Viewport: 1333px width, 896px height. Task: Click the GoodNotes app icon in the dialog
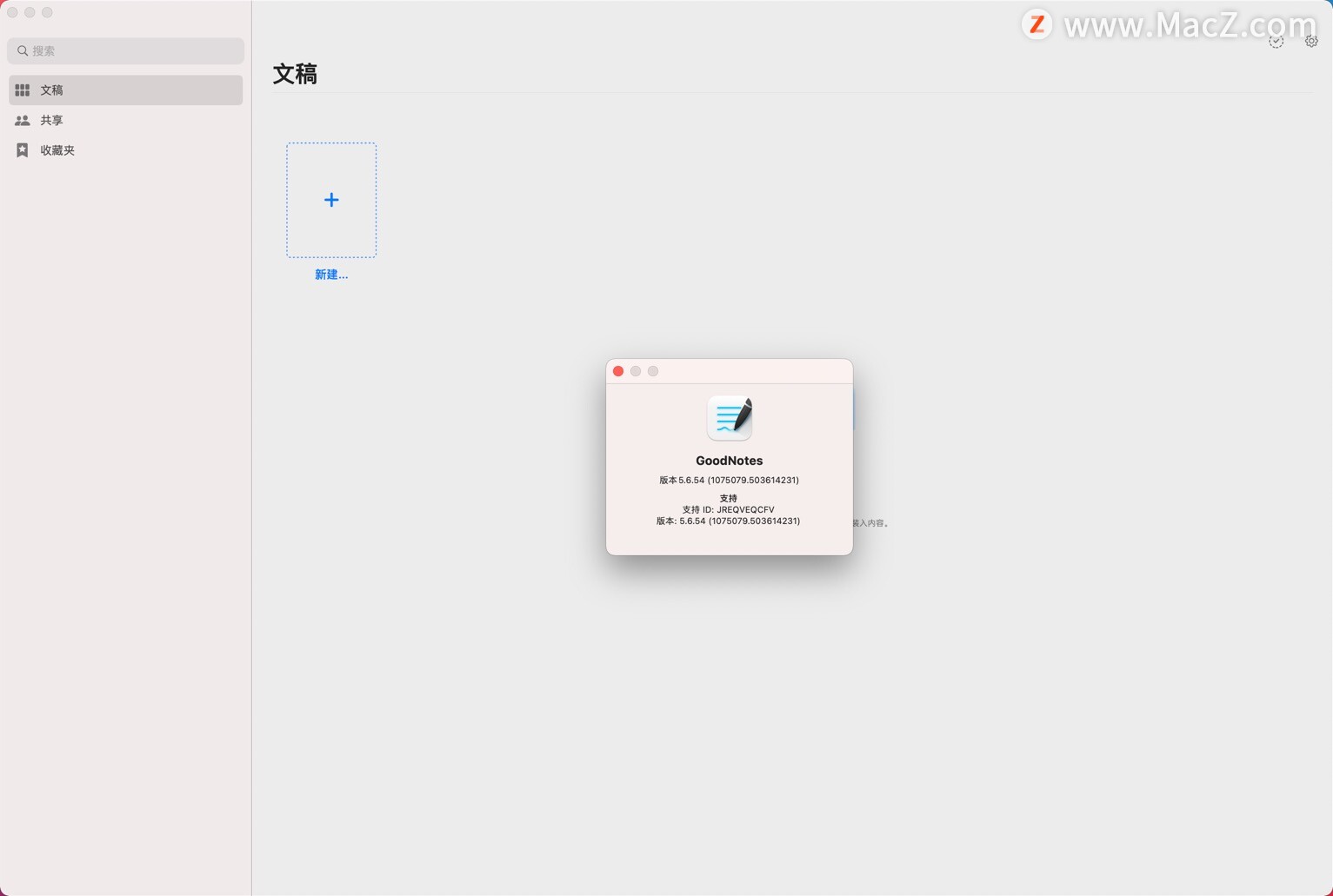pyautogui.click(x=730, y=418)
